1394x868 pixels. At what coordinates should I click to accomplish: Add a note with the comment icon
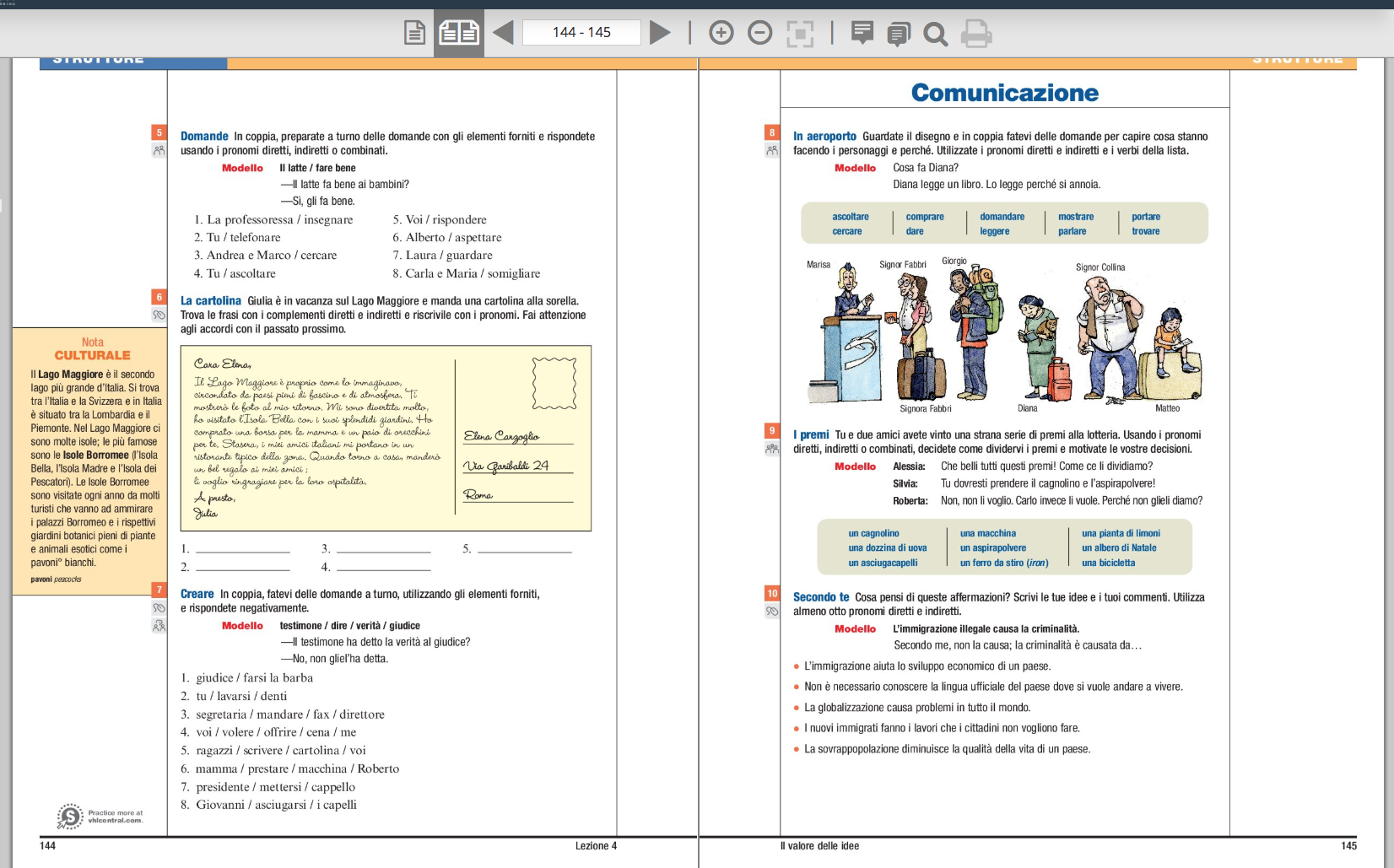[x=862, y=33]
